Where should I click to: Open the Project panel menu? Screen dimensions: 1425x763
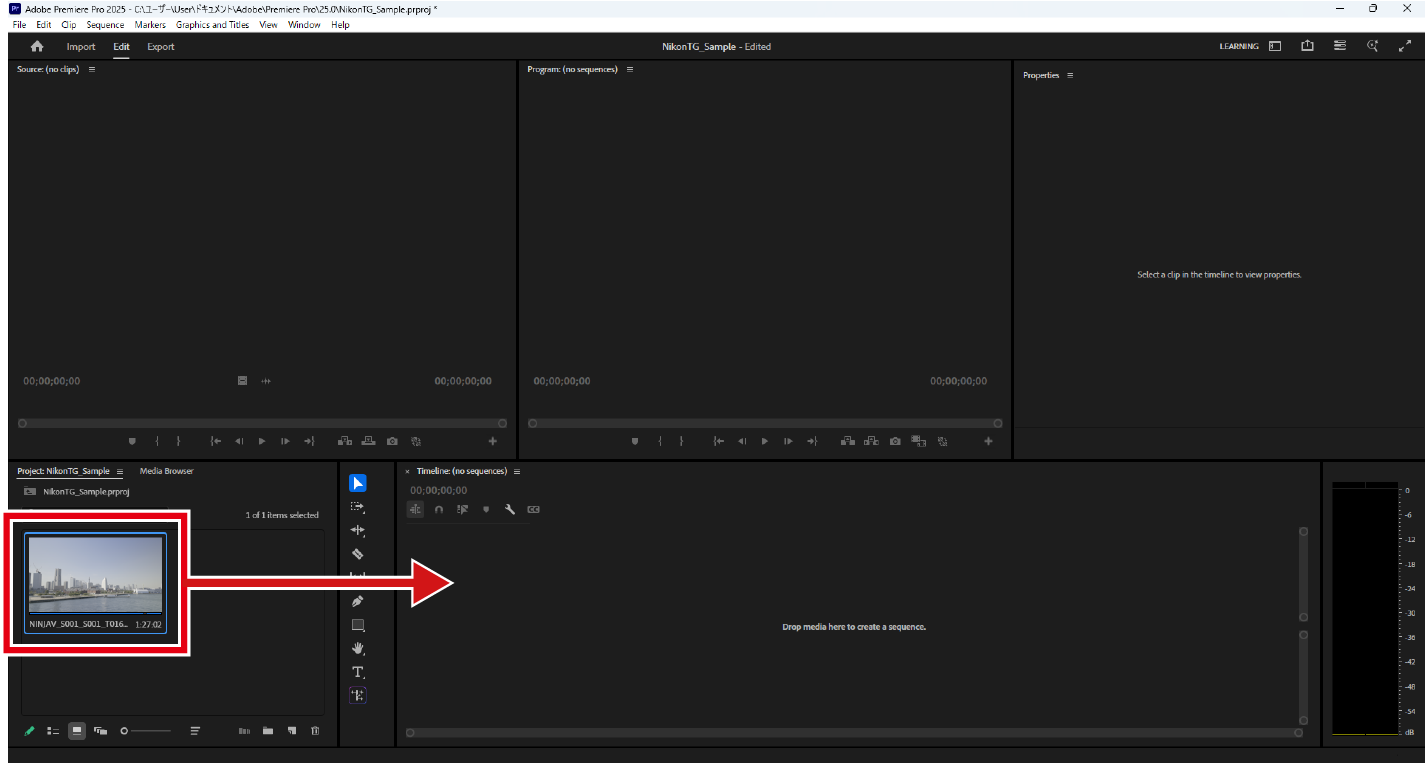click(x=120, y=471)
